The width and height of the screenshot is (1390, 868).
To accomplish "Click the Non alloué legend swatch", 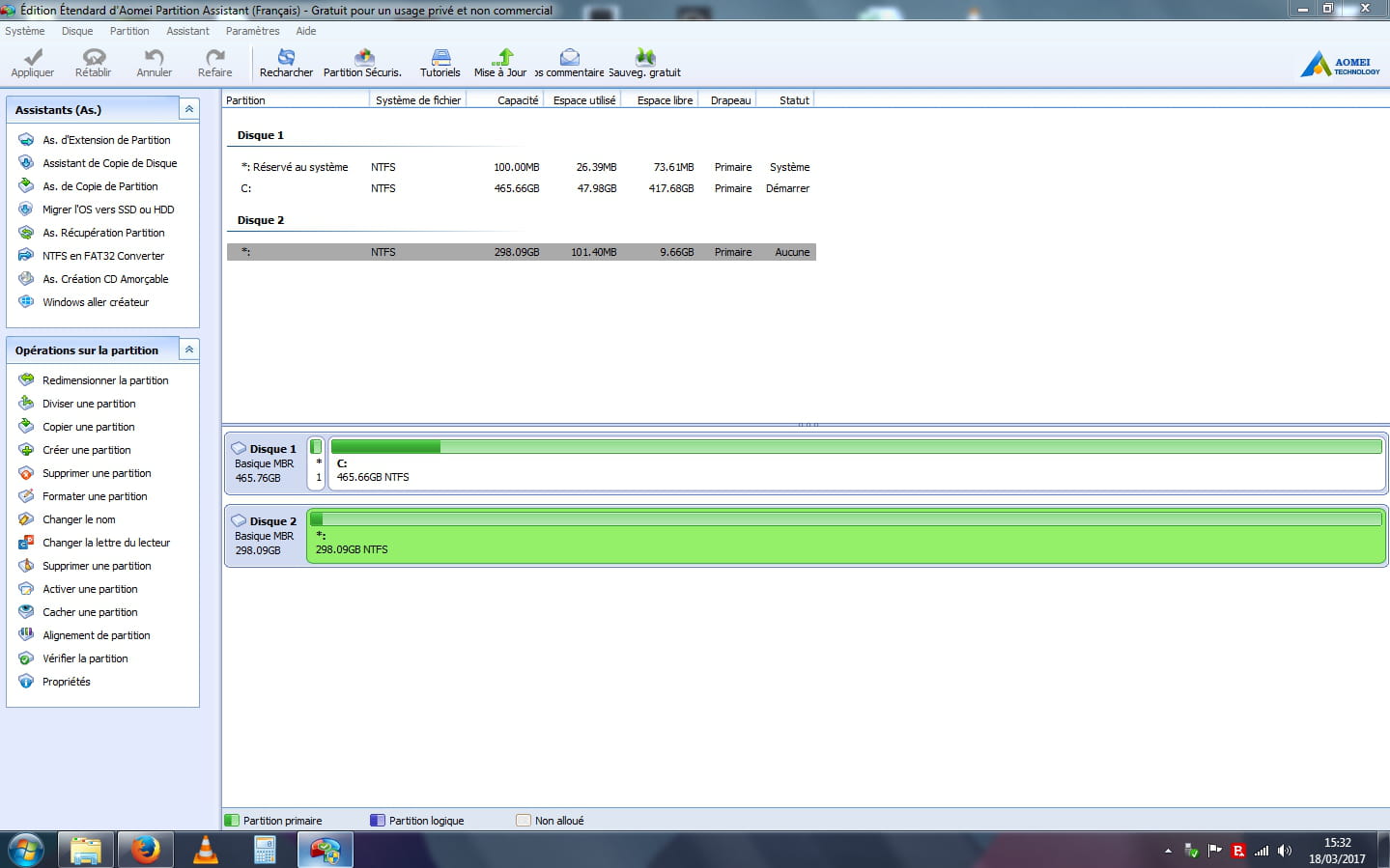I will coord(524,821).
